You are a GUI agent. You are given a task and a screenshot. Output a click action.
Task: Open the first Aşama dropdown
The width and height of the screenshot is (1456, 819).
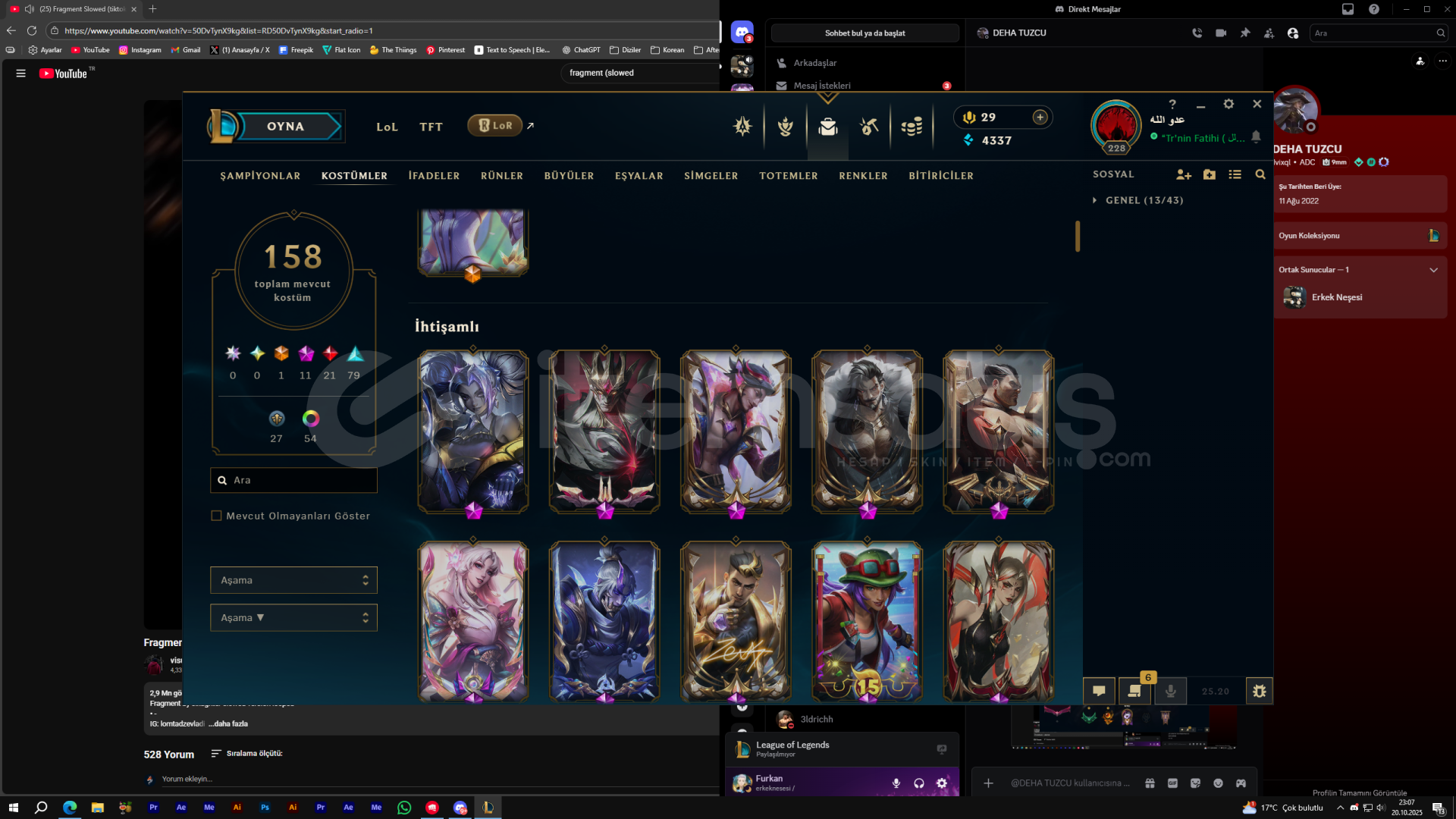(x=293, y=580)
